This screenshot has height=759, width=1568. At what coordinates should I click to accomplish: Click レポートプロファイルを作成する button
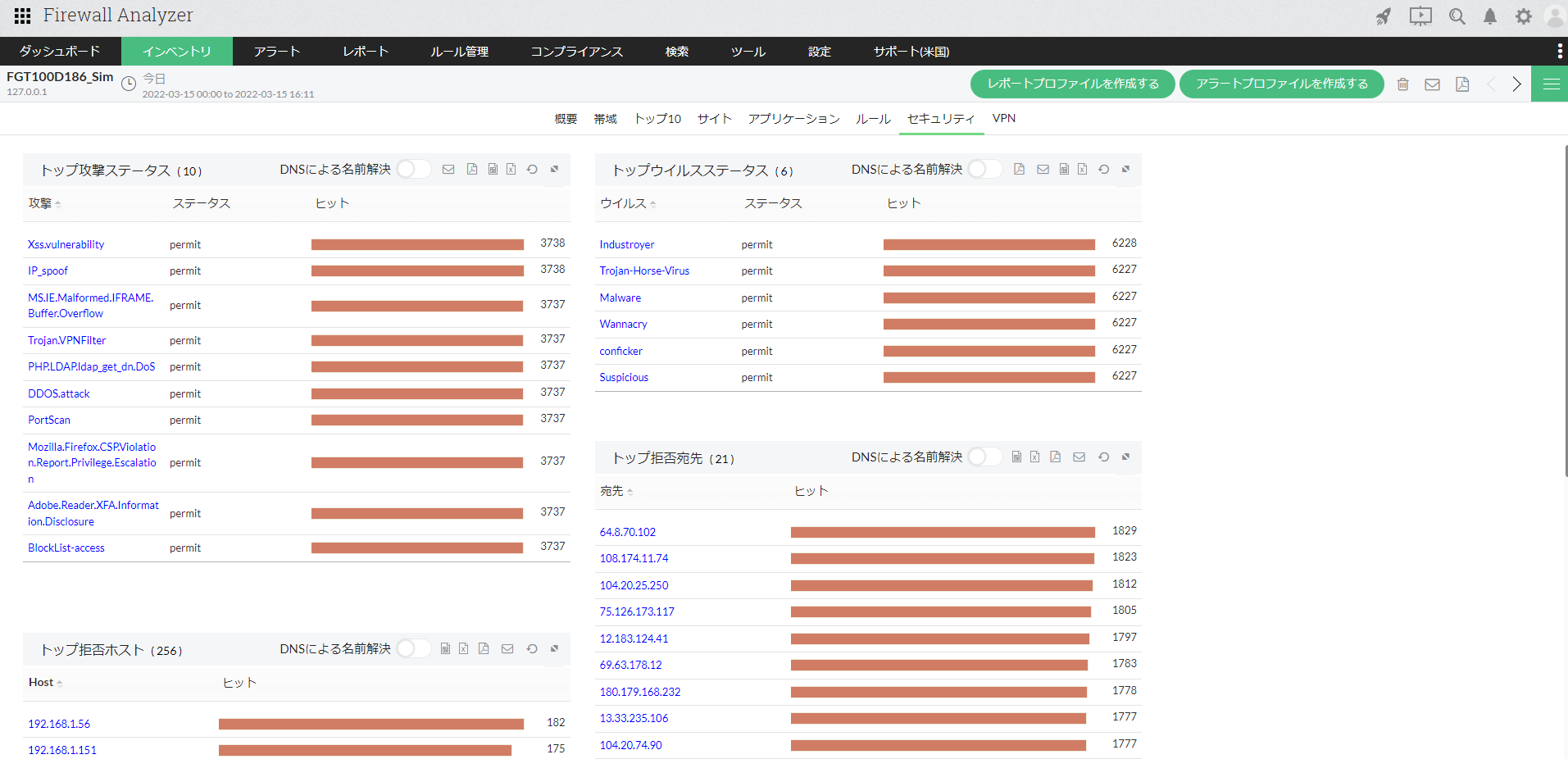point(1072,84)
